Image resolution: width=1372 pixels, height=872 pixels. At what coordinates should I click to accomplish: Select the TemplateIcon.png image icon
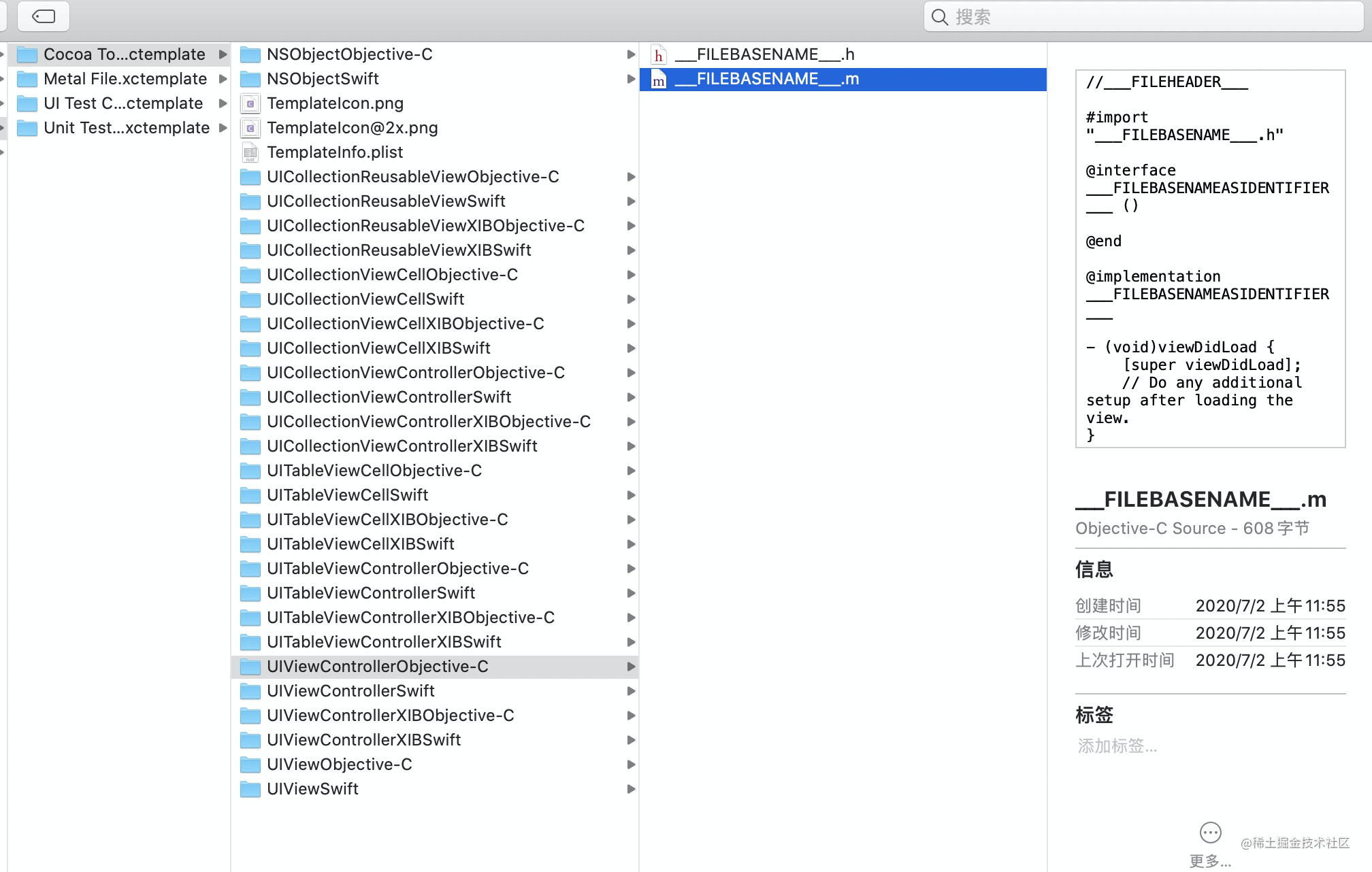point(250,102)
